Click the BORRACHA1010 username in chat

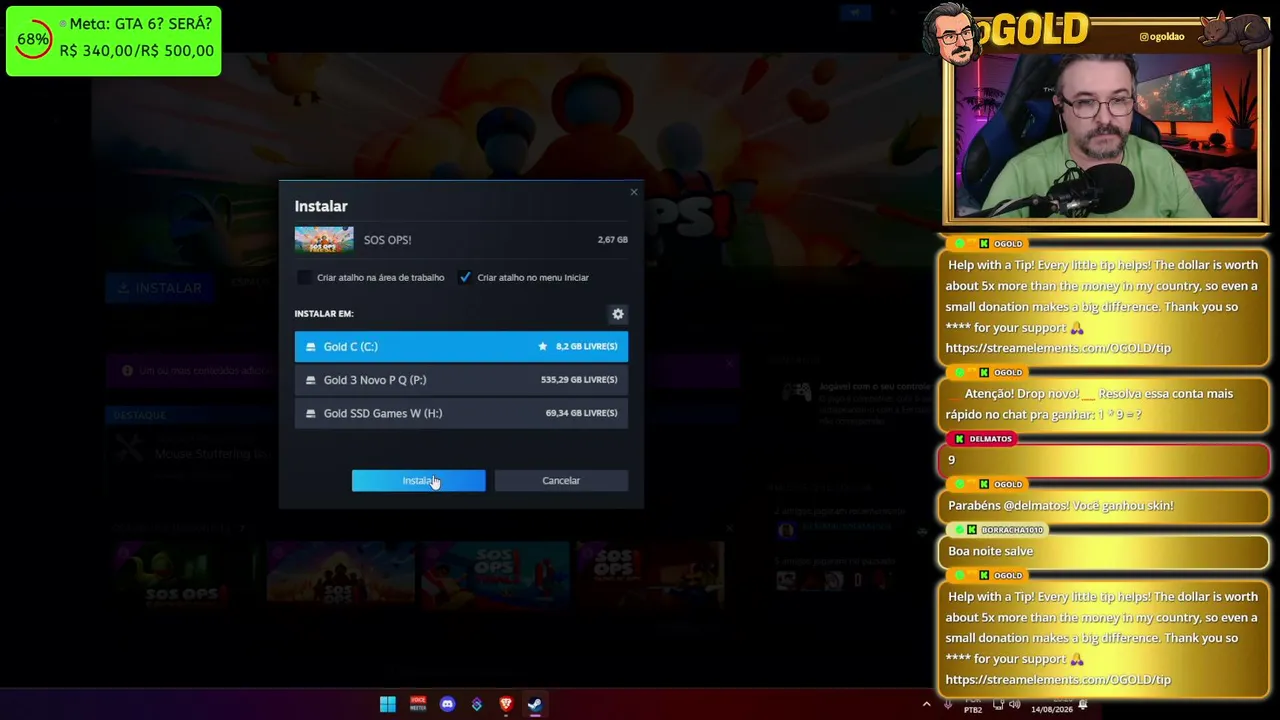click(x=1012, y=530)
